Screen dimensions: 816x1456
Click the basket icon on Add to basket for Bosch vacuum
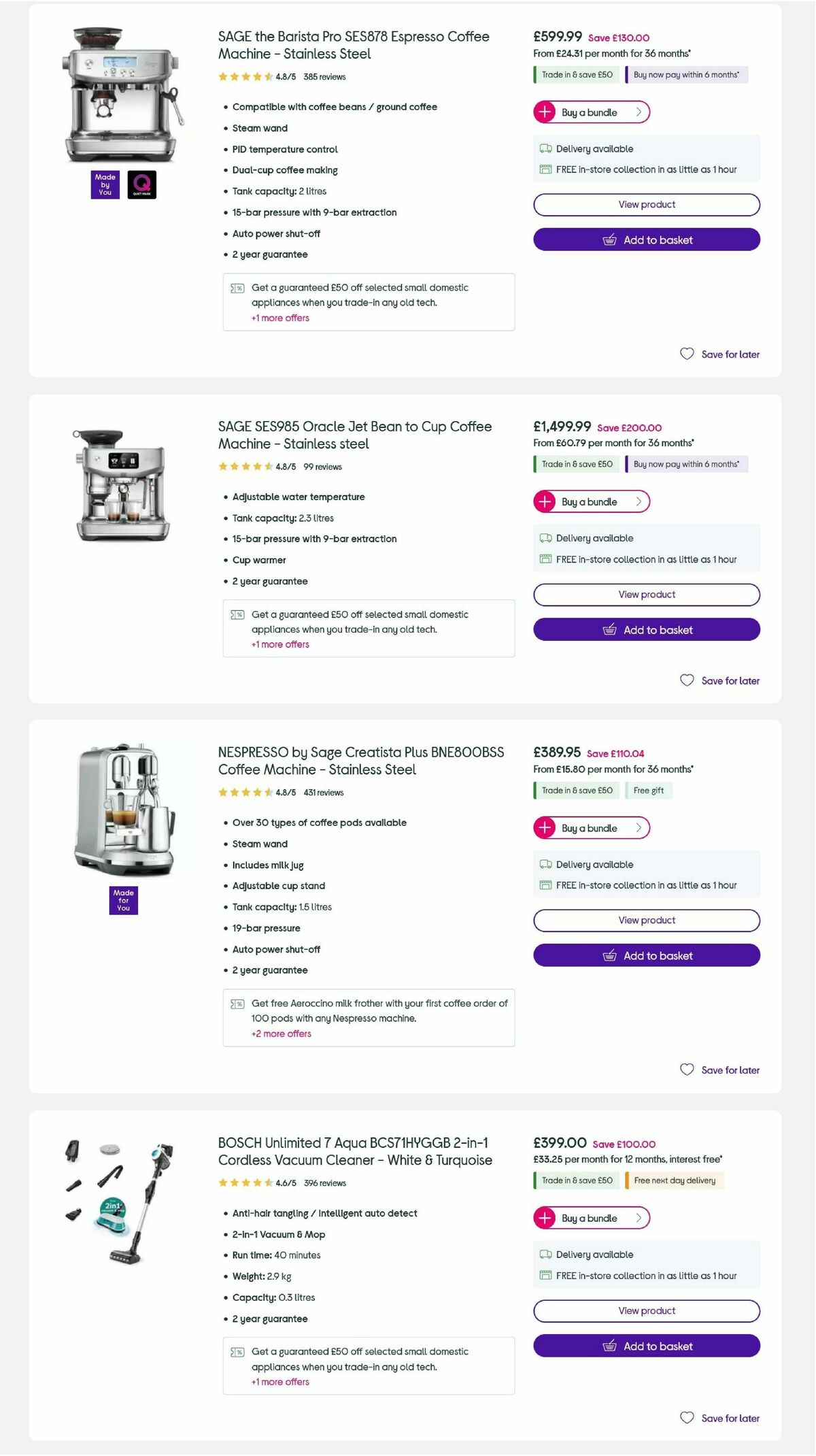(610, 1346)
